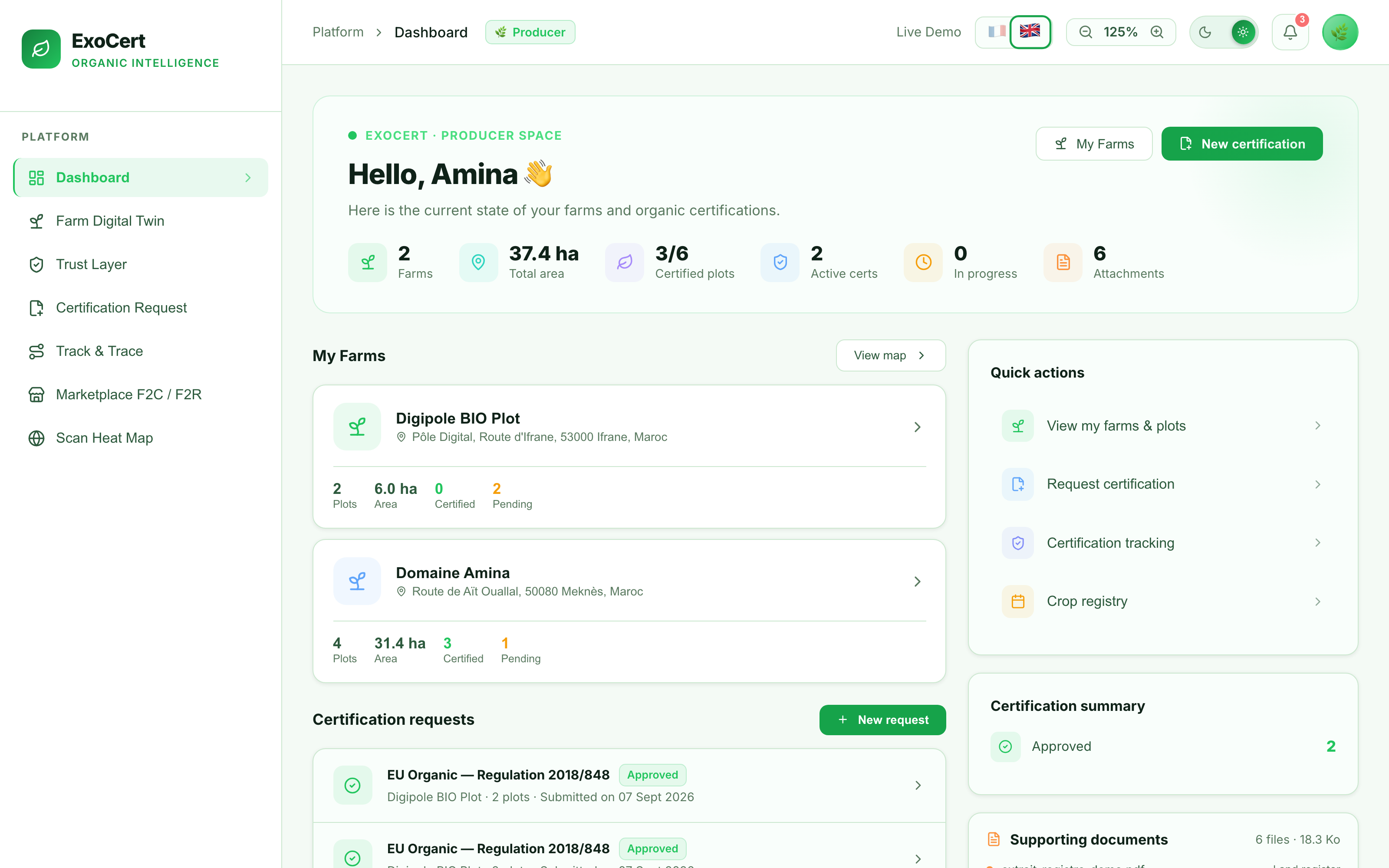Open Certification tracking quick action chevron
Image resolution: width=1389 pixels, height=868 pixels.
(1318, 542)
